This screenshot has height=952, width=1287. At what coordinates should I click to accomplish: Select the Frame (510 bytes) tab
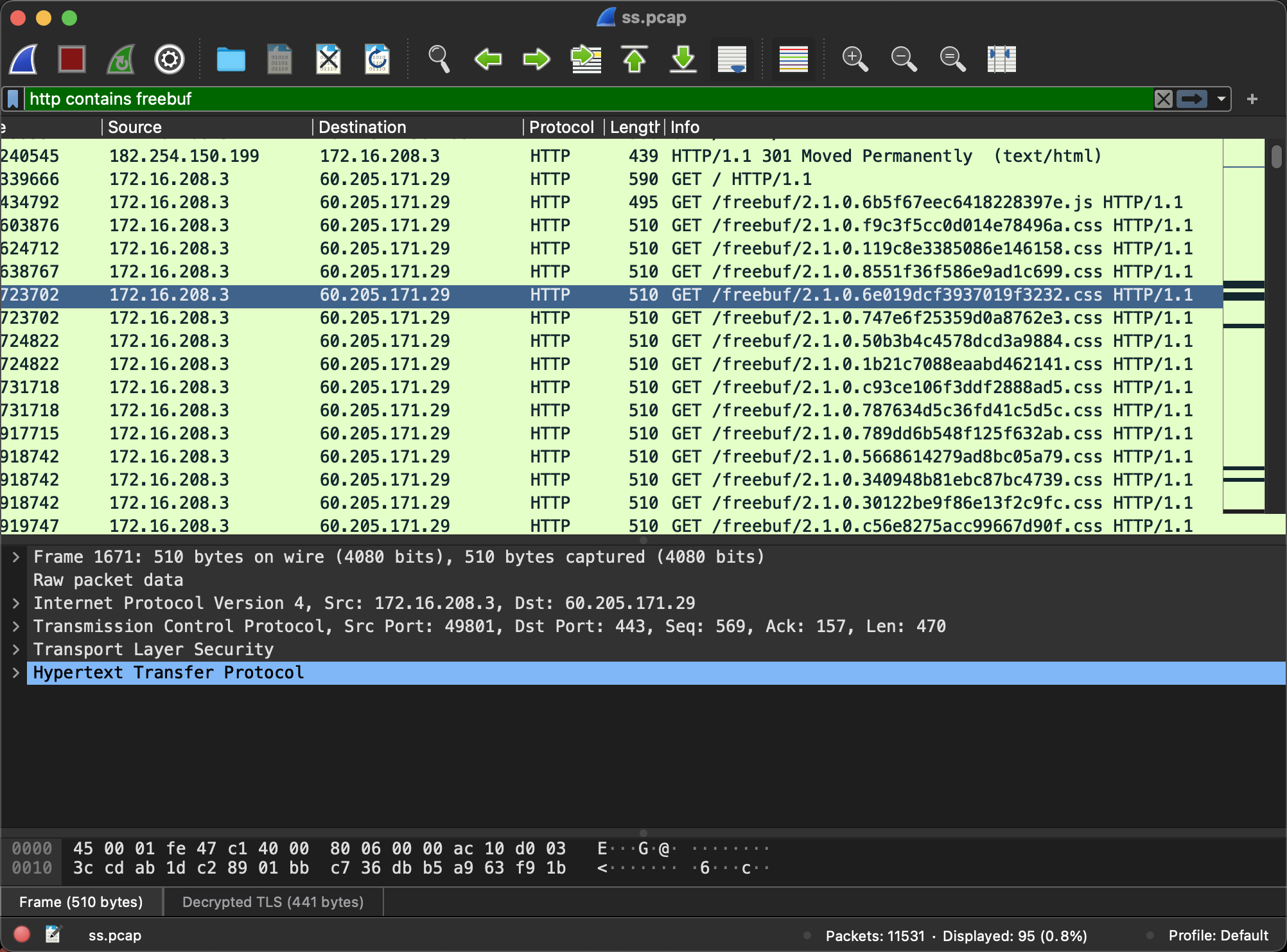coord(81,902)
